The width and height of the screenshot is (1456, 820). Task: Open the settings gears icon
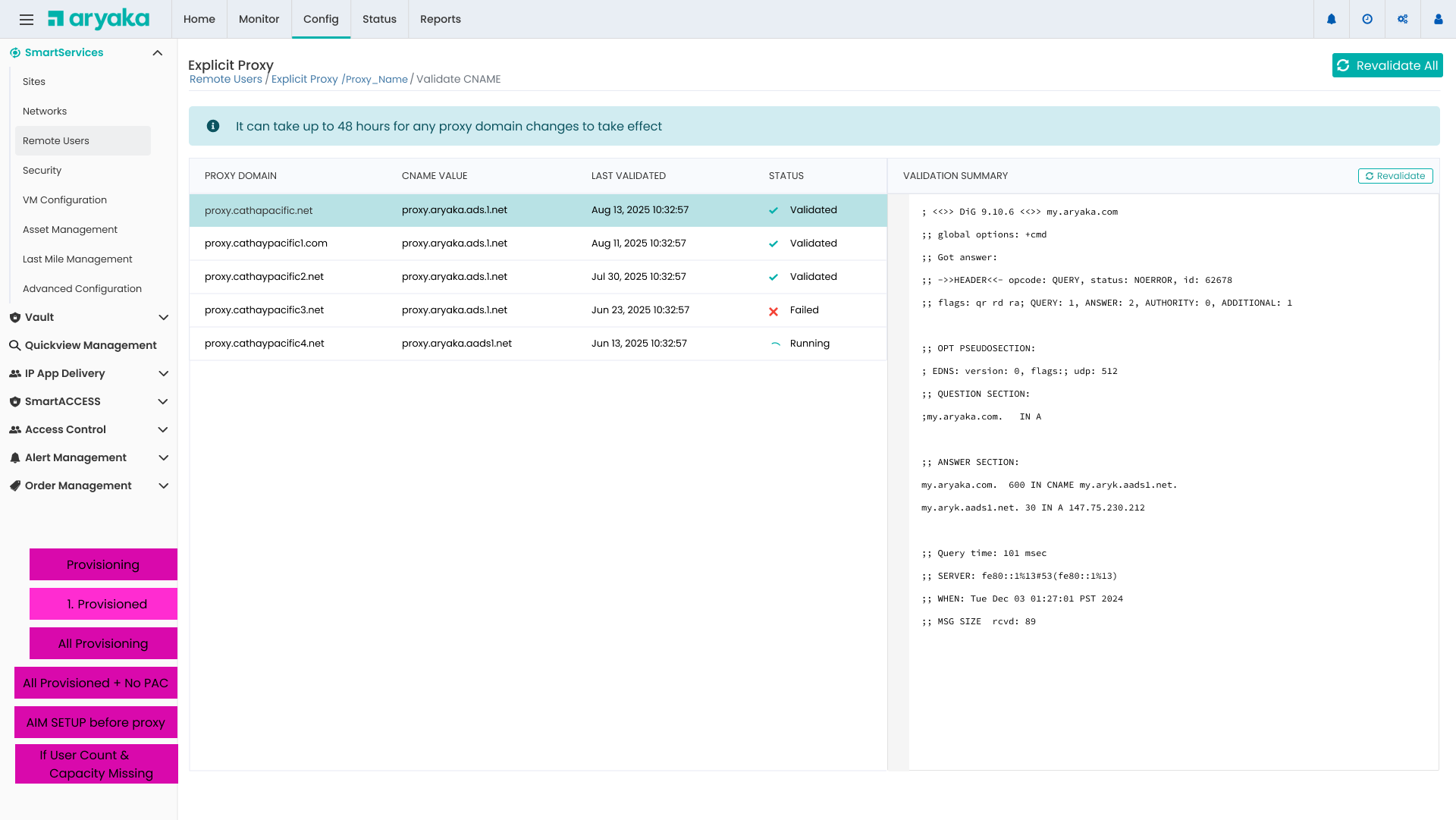coord(1403,19)
